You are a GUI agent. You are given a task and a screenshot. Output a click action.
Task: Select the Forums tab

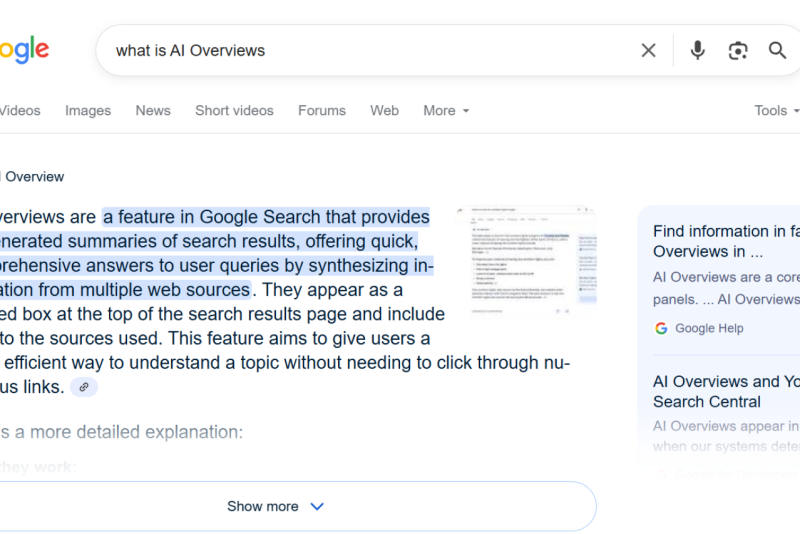tap(322, 111)
